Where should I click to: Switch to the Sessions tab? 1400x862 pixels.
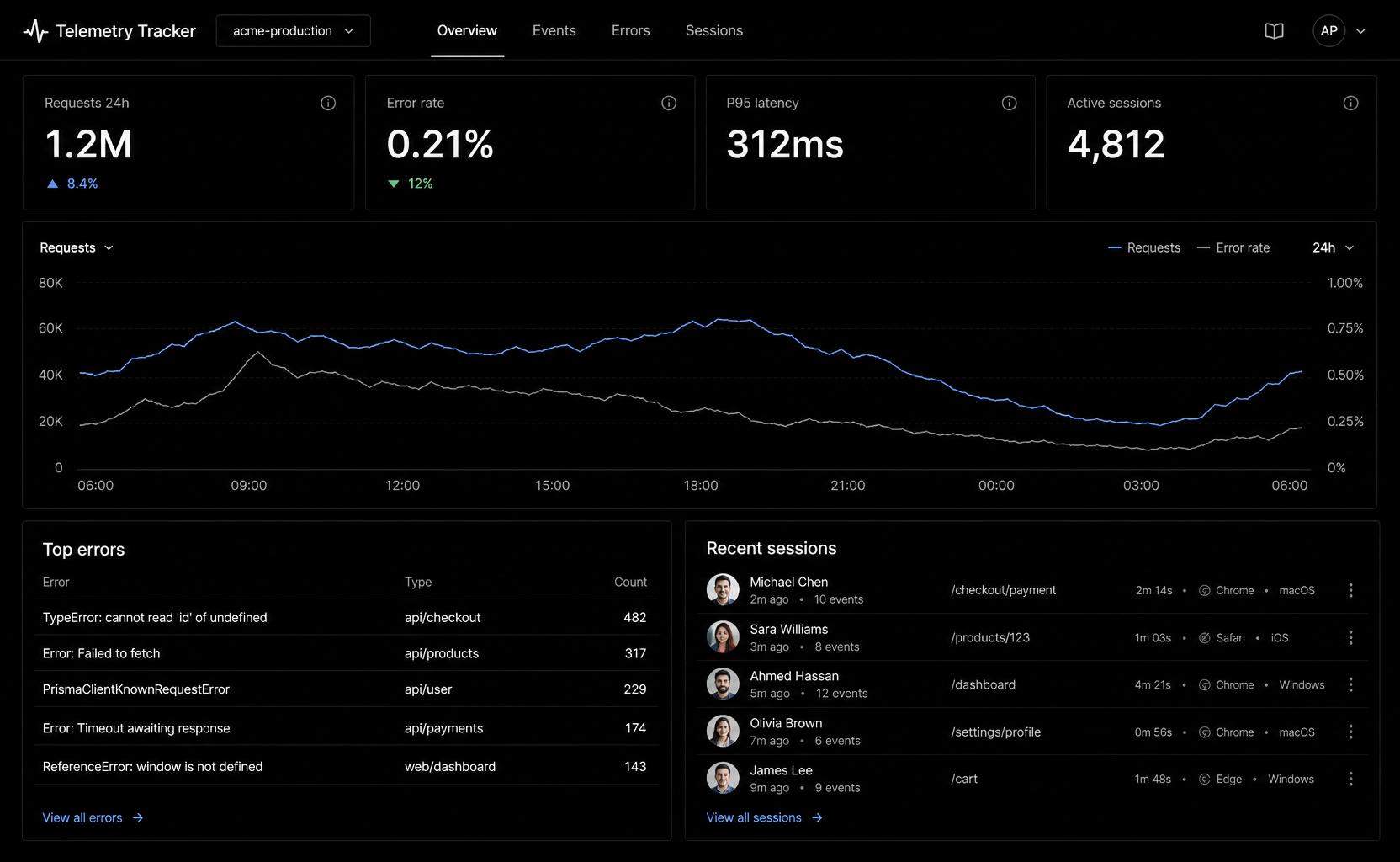click(x=713, y=31)
